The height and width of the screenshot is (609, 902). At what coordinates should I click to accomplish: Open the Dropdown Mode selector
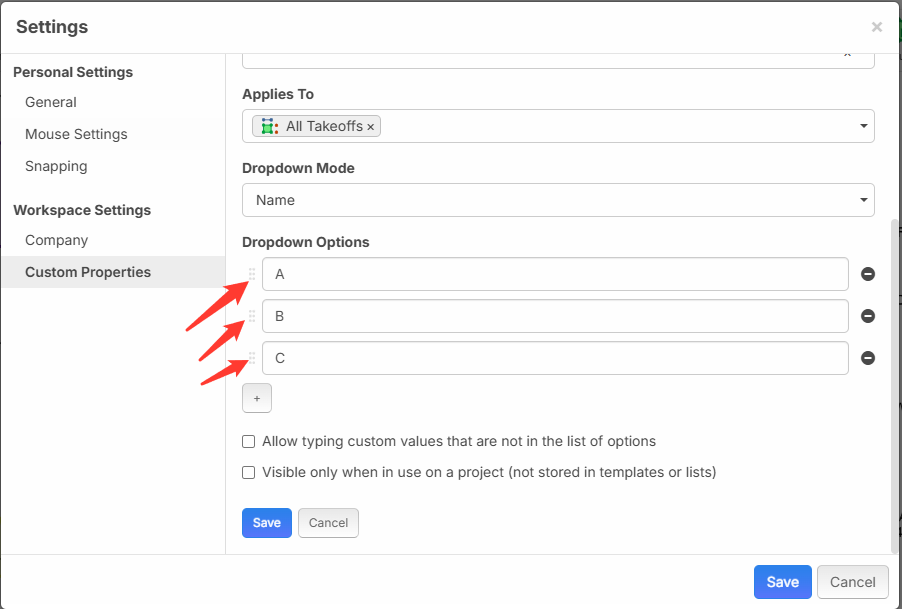558,200
